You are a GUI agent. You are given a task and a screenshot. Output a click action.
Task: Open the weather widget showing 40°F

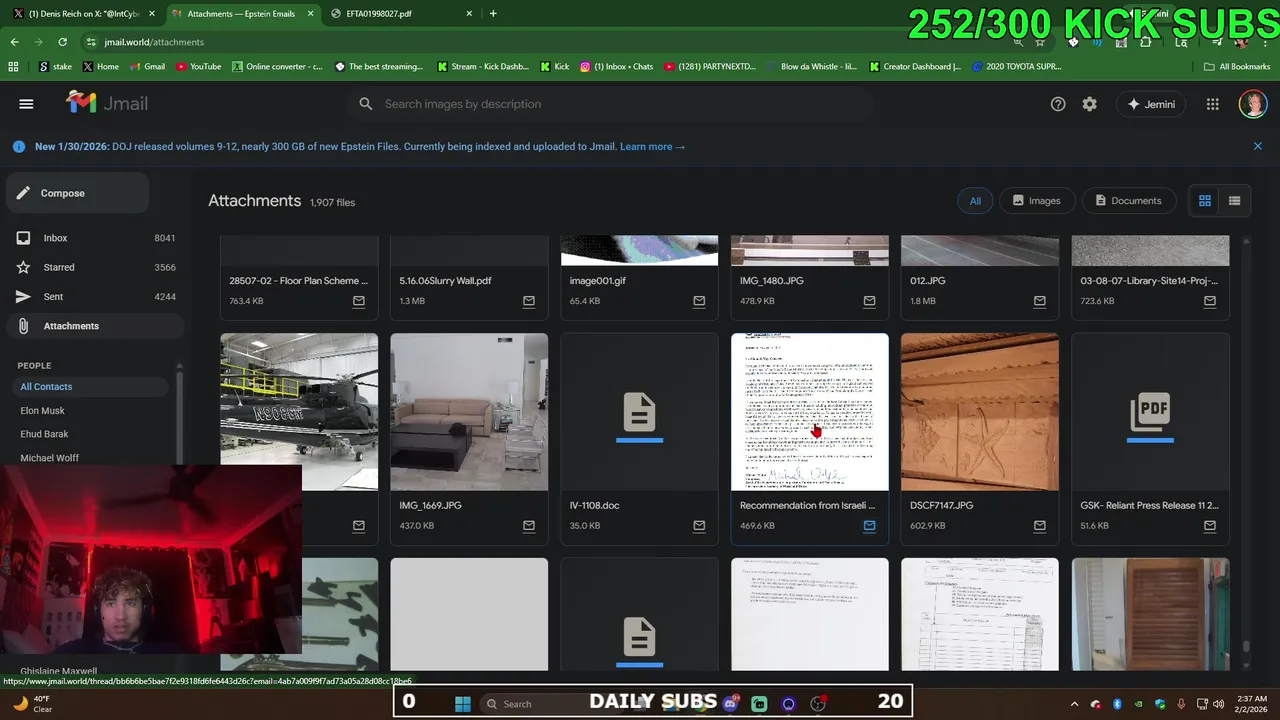(x=32, y=704)
